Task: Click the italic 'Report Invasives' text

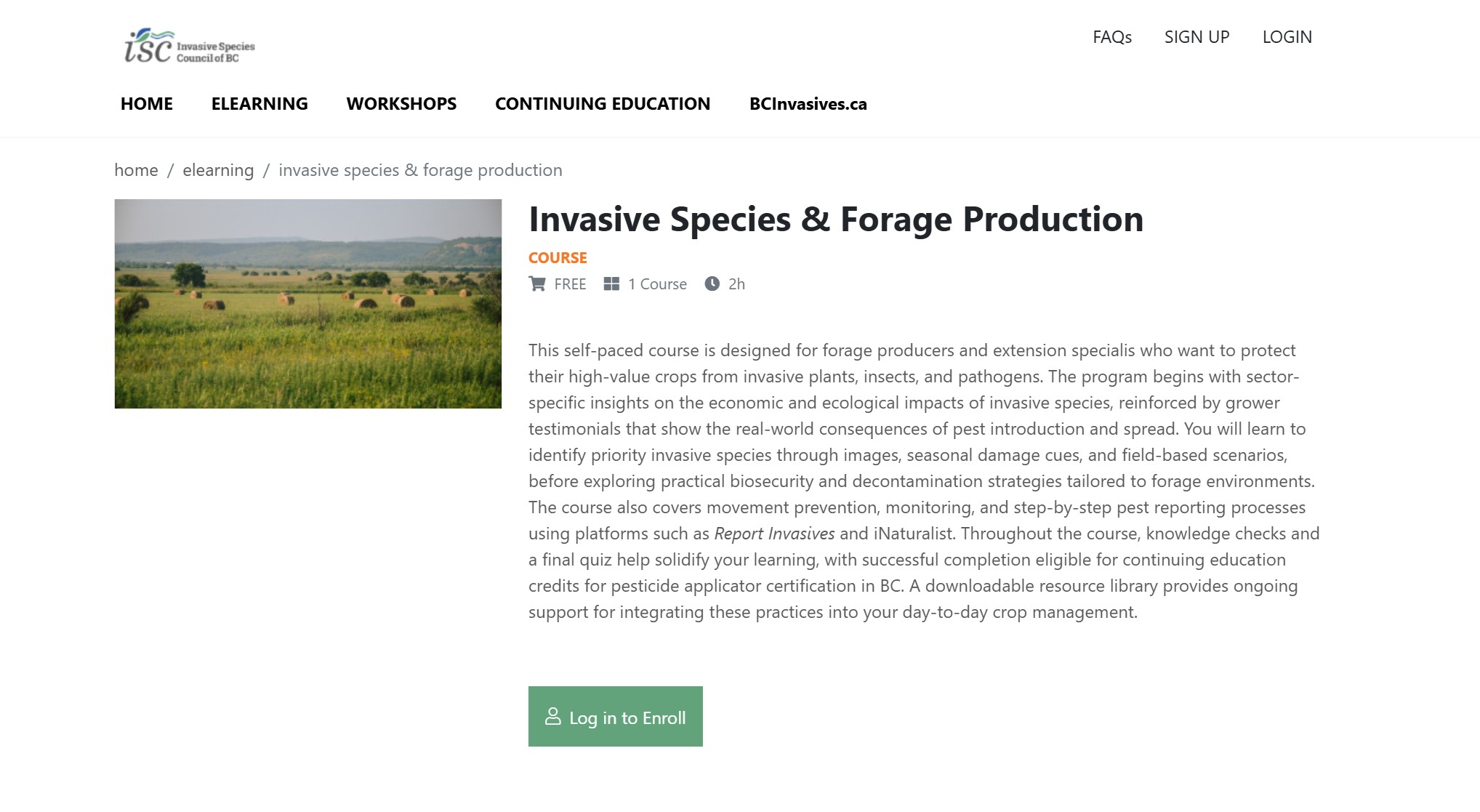Action: 774,534
